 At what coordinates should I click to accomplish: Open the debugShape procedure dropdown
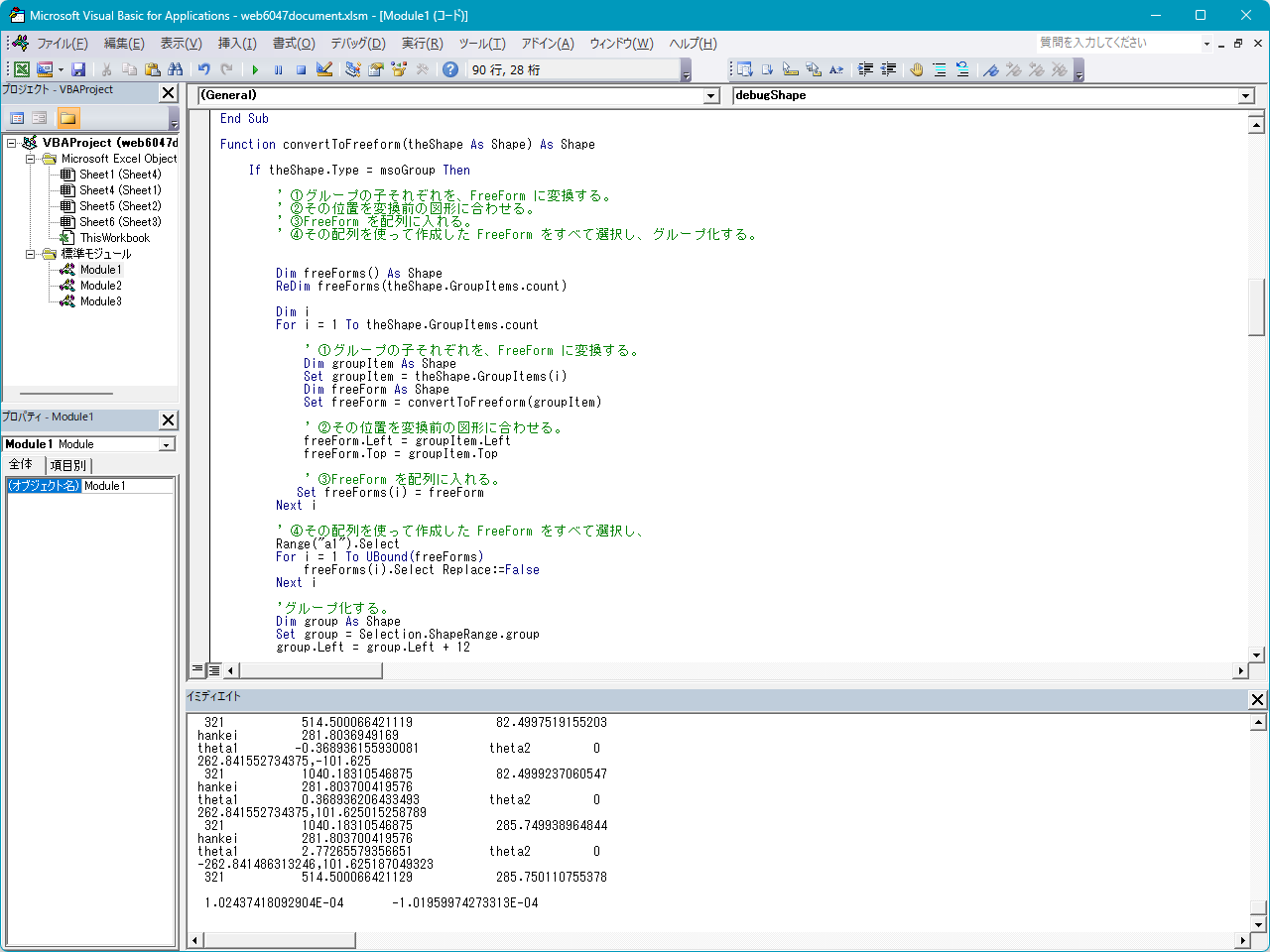[x=1246, y=96]
